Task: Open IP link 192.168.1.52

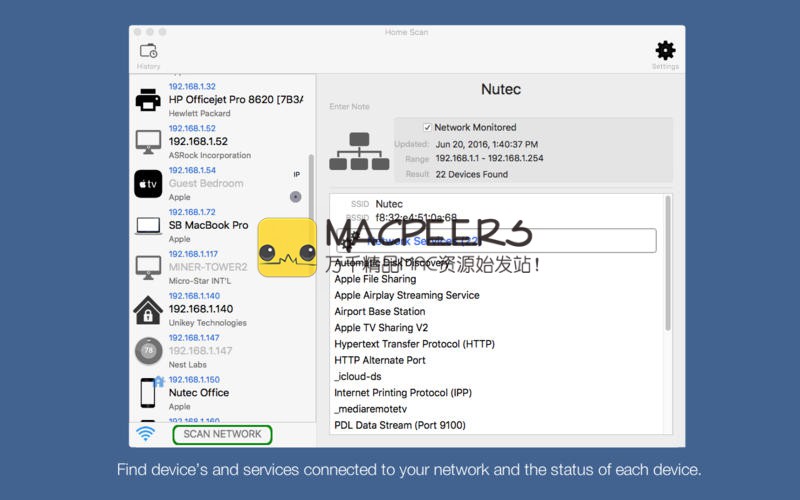Action: 192,129
